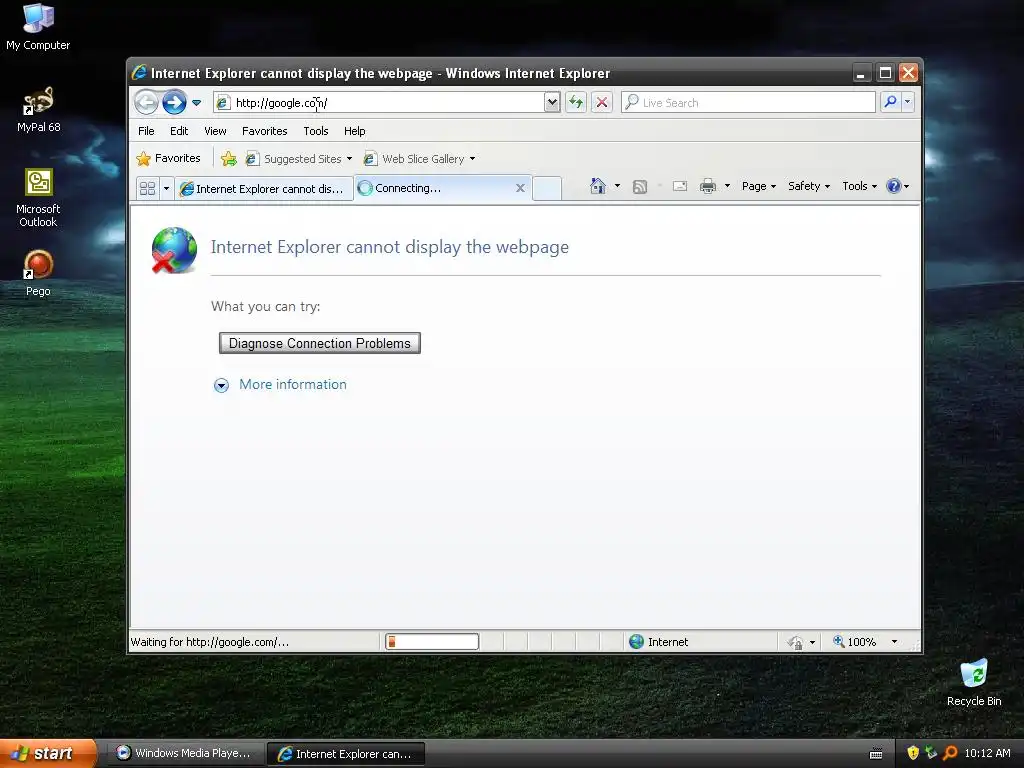Click the blue Help question icon
Screen dimensions: 1024x768
893,186
